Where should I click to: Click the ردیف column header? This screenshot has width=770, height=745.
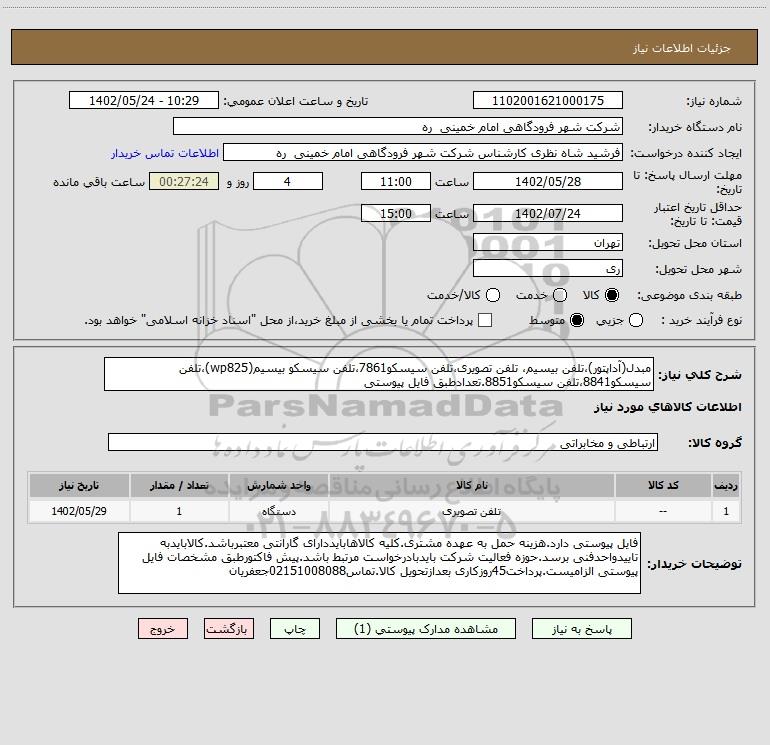click(x=726, y=485)
